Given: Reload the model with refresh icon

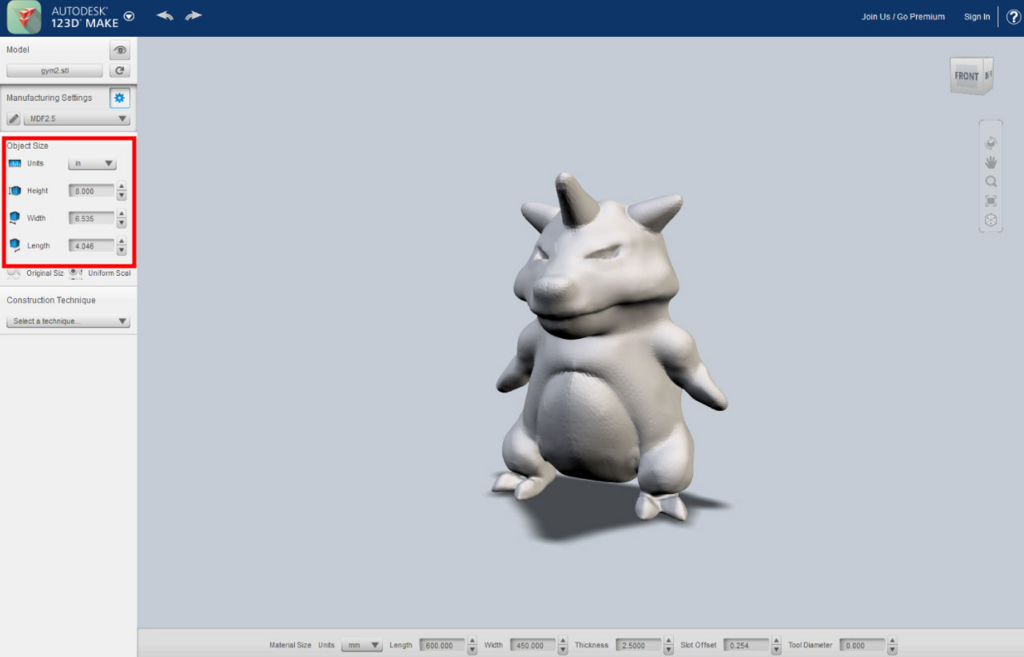Looking at the screenshot, I should pyautogui.click(x=120, y=71).
